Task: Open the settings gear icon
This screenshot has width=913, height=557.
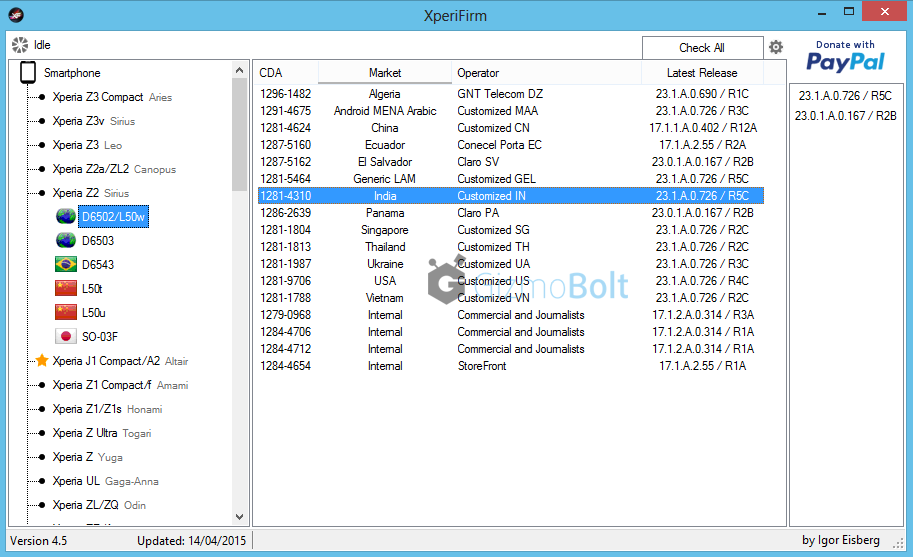Action: (x=776, y=47)
